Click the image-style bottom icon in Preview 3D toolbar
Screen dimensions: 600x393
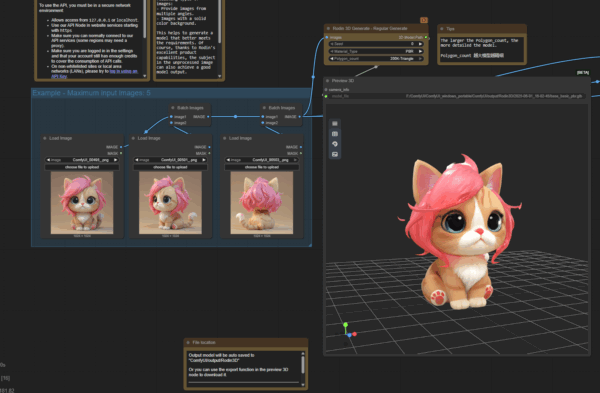335,154
